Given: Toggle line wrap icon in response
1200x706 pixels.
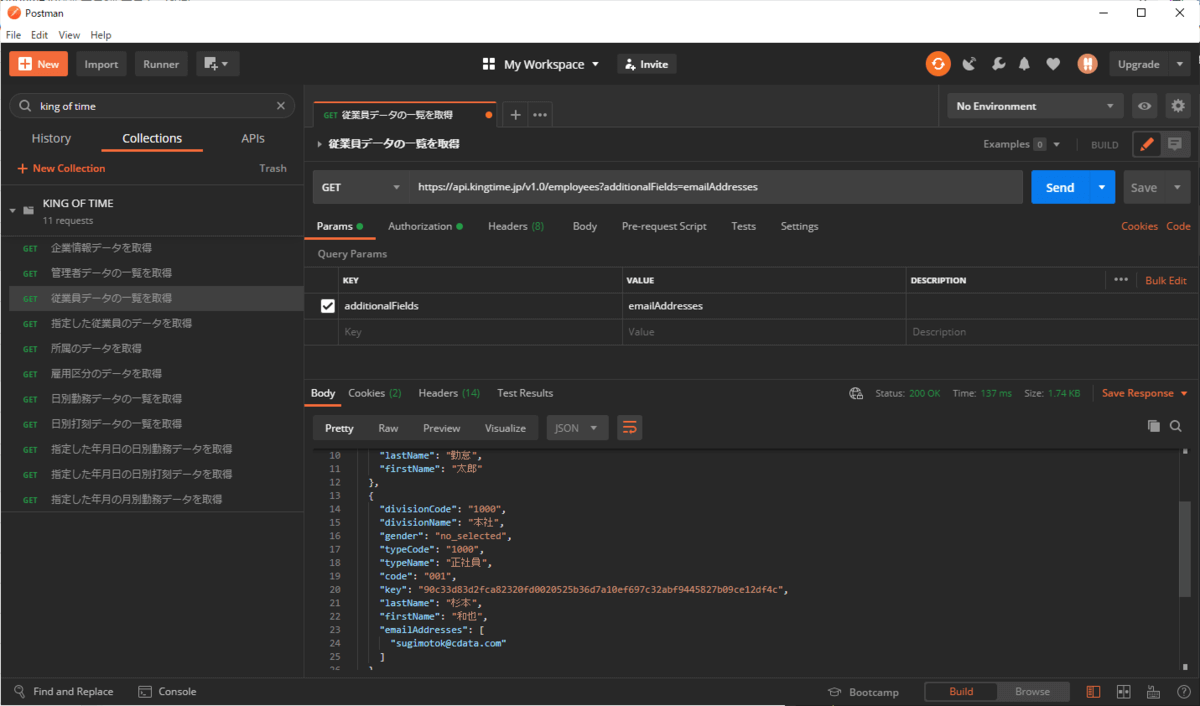Looking at the screenshot, I should click(x=629, y=428).
